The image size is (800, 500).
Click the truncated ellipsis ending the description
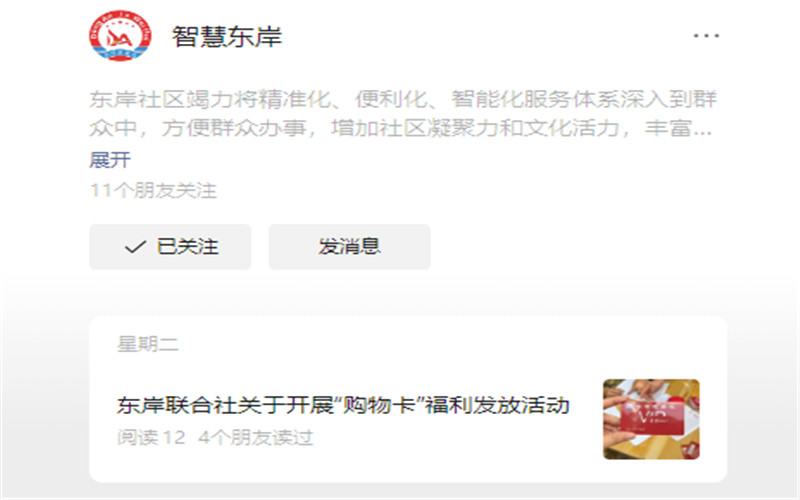tap(703, 129)
